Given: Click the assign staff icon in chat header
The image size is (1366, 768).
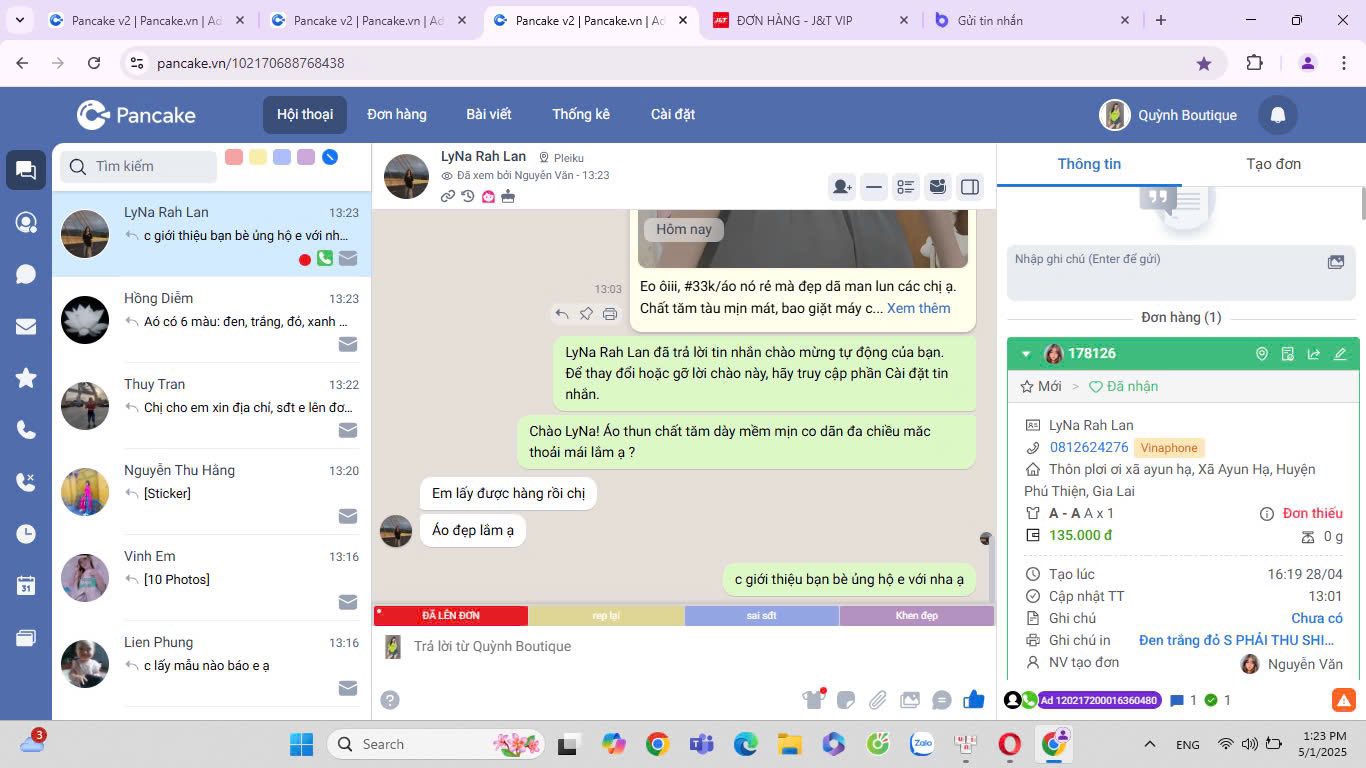Looking at the screenshot, I should (842, 187).
